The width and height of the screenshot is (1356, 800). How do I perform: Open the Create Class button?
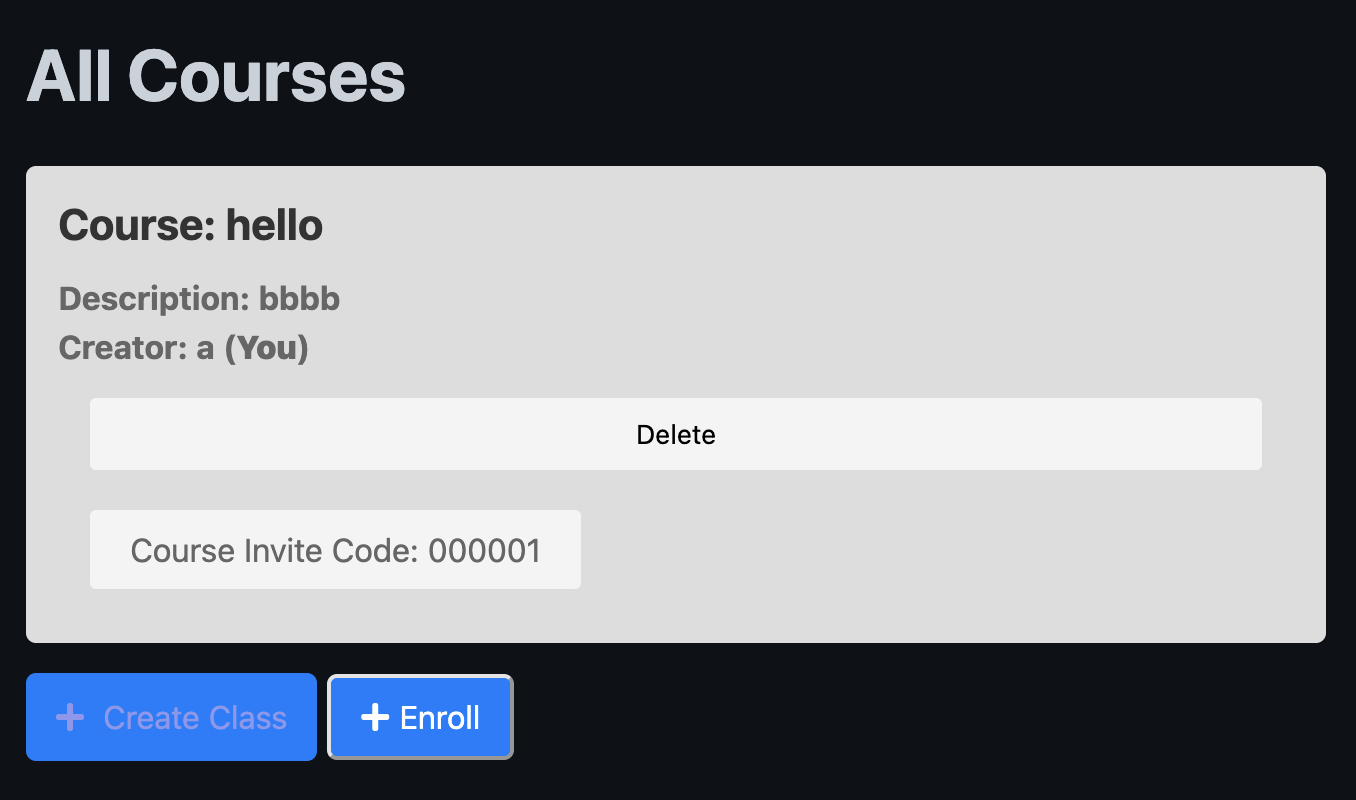171,717
